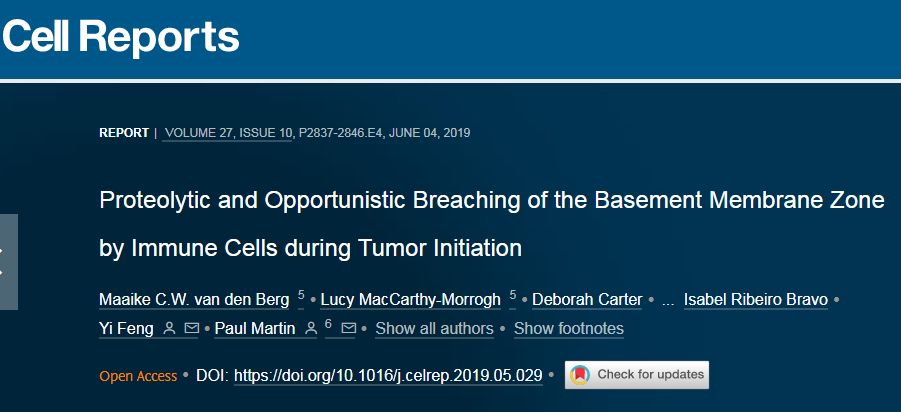Click the envelope icon after Paul Martin's footnote

tap(348, 328)
